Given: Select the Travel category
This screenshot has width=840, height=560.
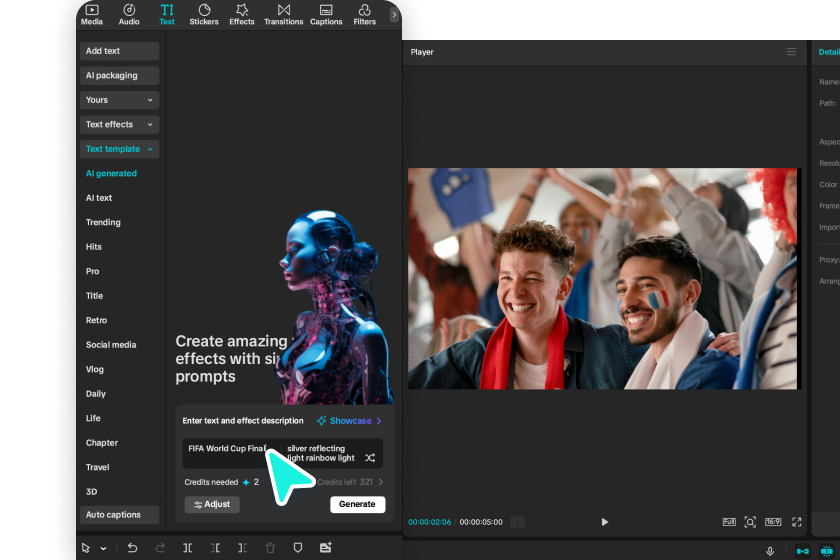Looking at the screenshot, I should (98, 467).
